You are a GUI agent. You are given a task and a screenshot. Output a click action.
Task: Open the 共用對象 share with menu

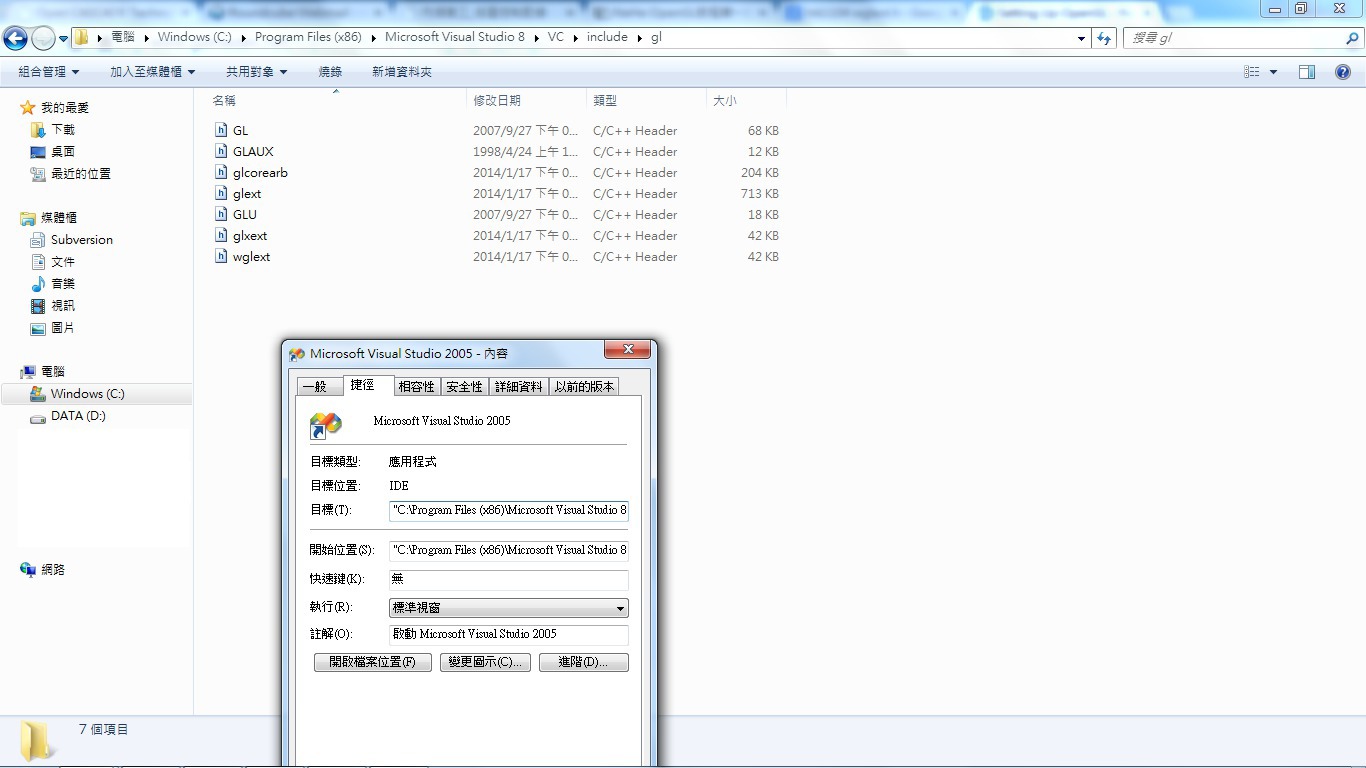257,72
